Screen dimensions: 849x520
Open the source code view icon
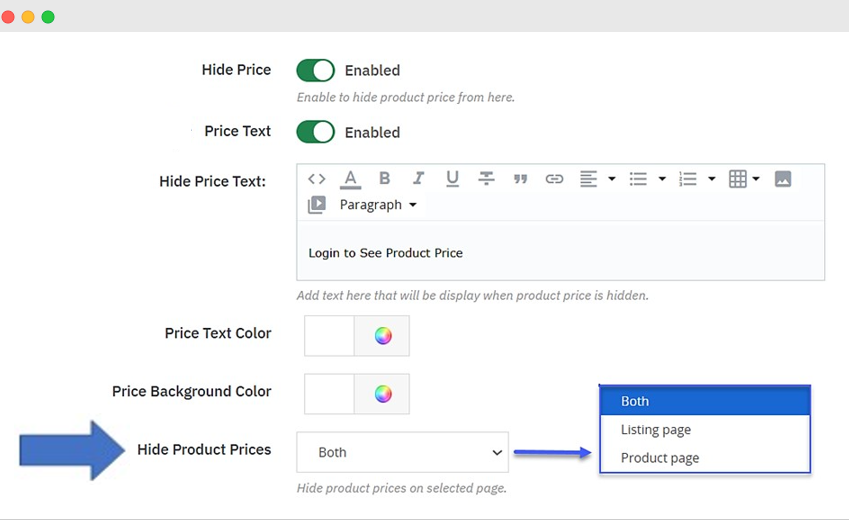pos(316,179)
